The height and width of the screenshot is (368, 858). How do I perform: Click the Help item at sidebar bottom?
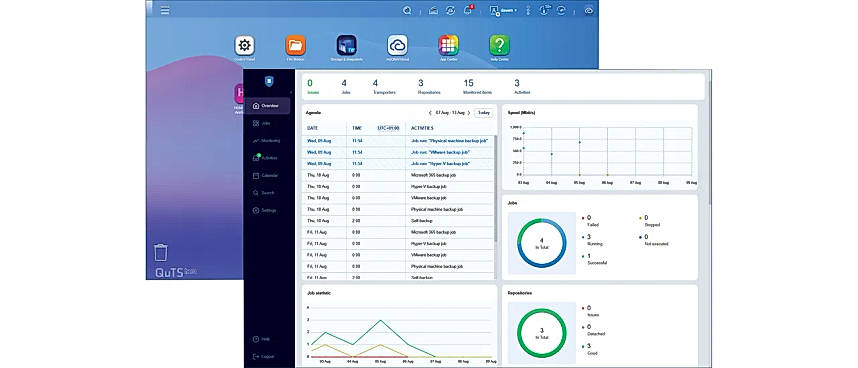point(263,339)
